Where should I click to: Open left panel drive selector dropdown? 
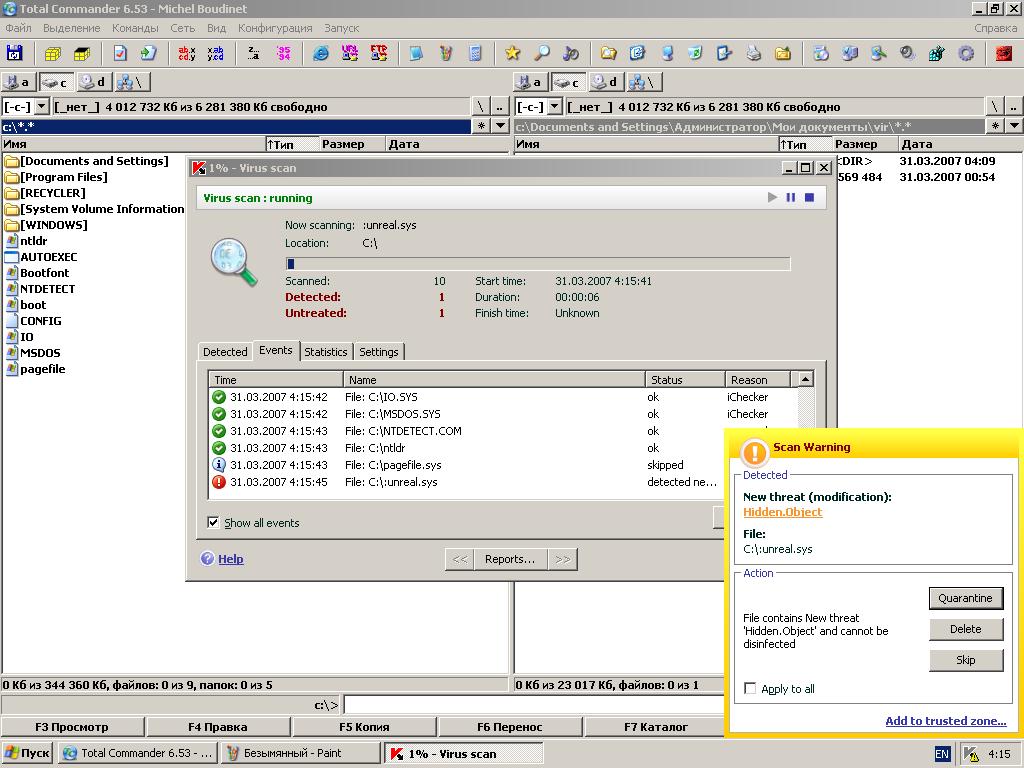coord(41,107)
